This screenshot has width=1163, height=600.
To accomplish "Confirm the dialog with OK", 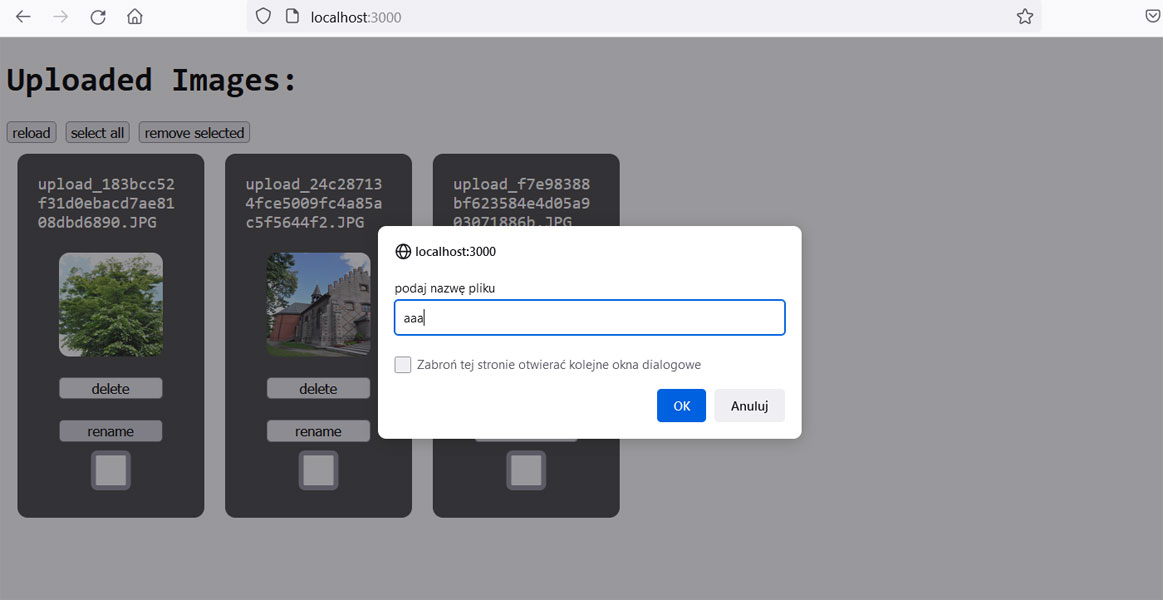I will [x=681, y=406].
